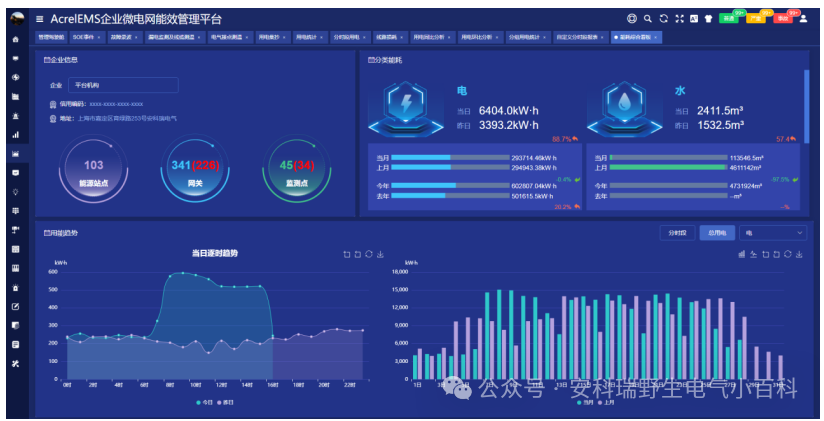Open the theme shirt icon
824x421 pixels.
pyautogui.click(x=708, y=18)
